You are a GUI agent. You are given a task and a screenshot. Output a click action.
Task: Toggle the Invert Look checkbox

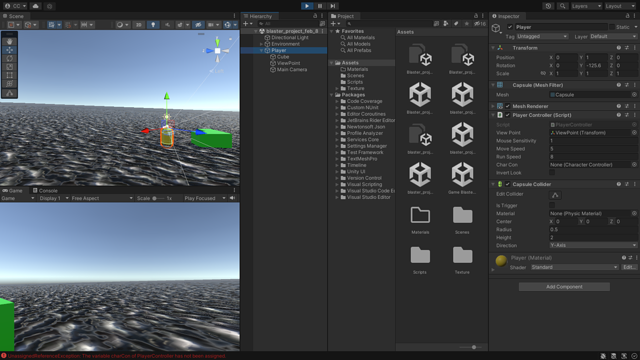[552, 173]
